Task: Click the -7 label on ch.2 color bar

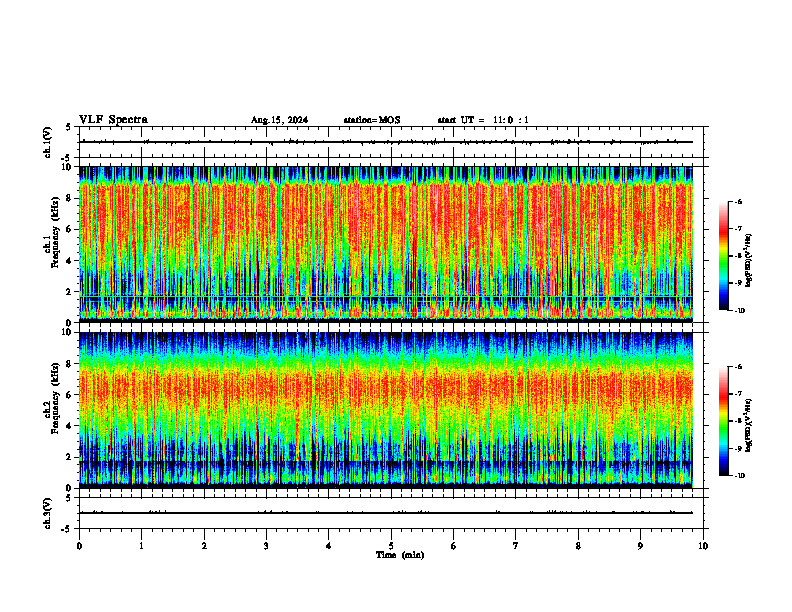Action: click(x=738, y=394)
